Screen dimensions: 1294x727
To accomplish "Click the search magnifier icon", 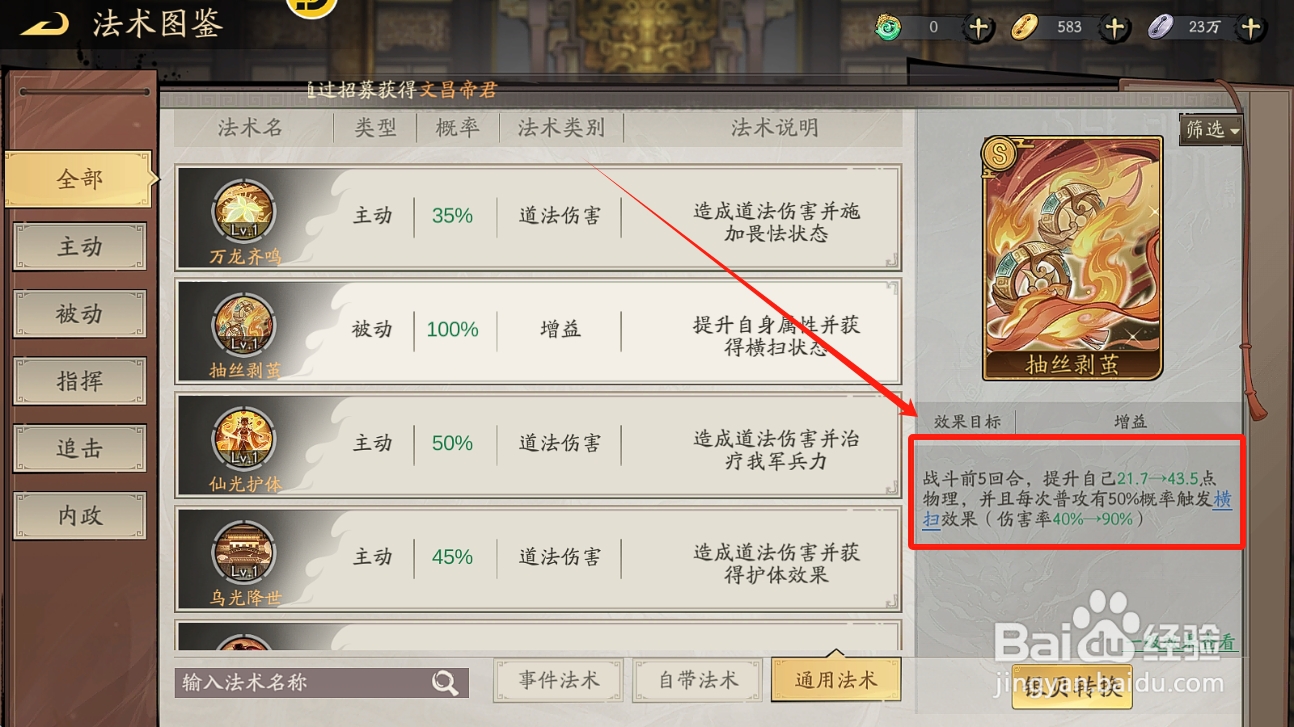I will coord(445,682).
